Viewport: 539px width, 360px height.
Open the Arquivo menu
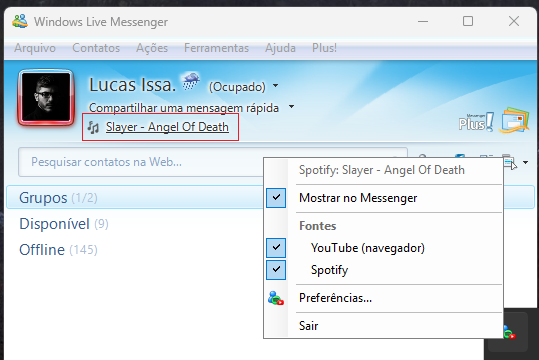(35, 48)
